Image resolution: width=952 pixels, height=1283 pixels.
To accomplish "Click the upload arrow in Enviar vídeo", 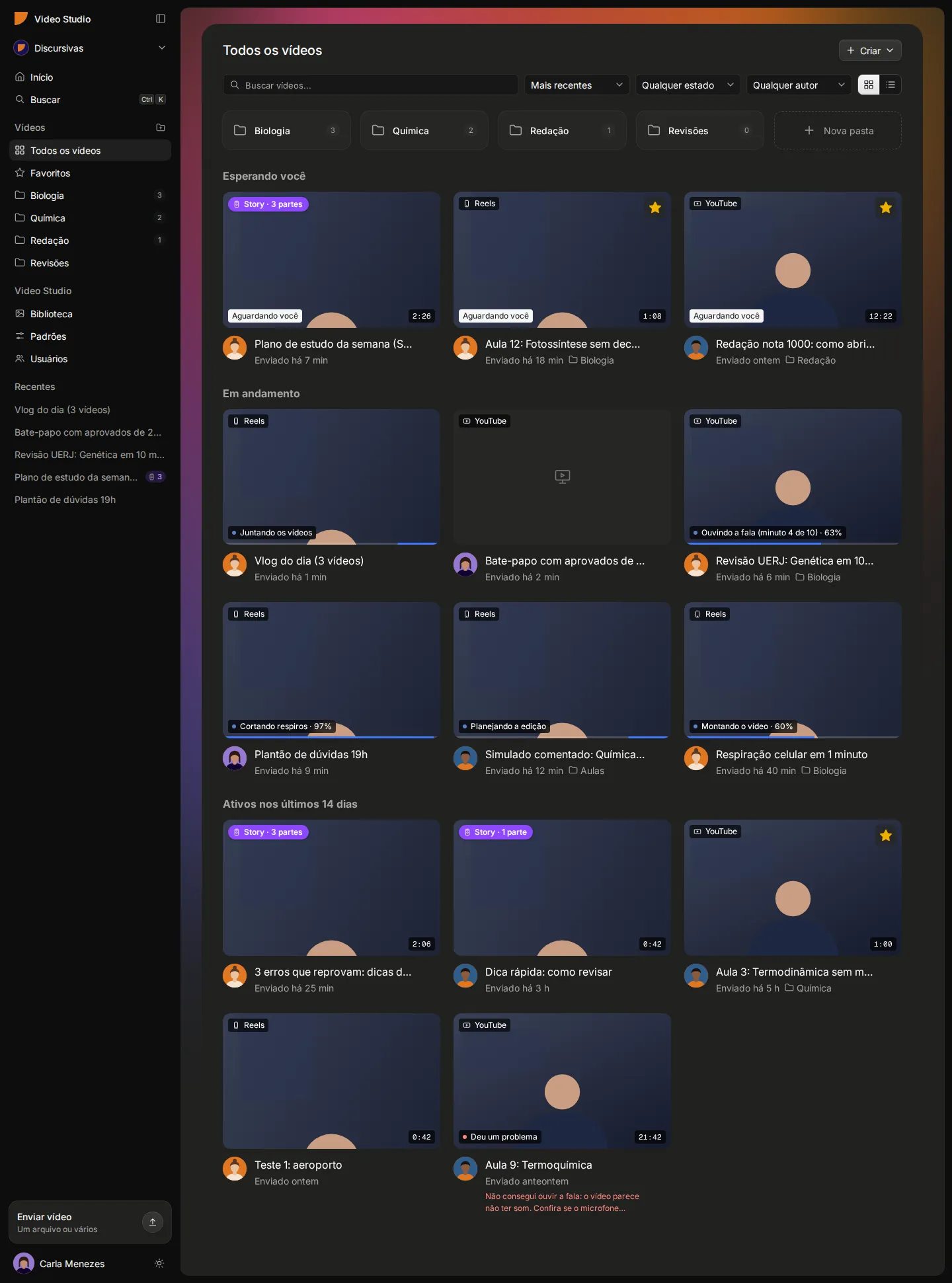I will pyautogui.click(x=152, y=1222).
